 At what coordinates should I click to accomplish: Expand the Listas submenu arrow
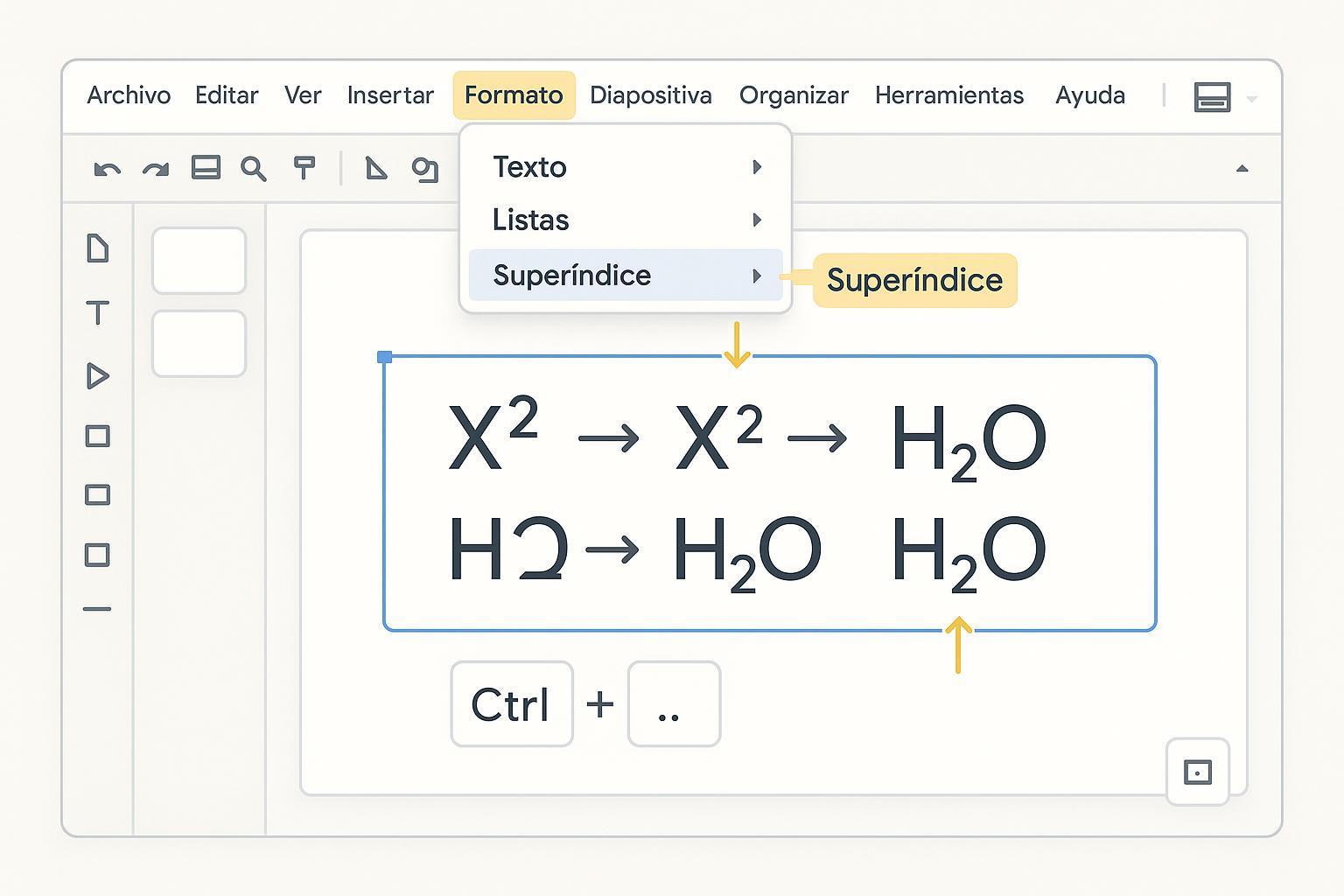(757, 220)
